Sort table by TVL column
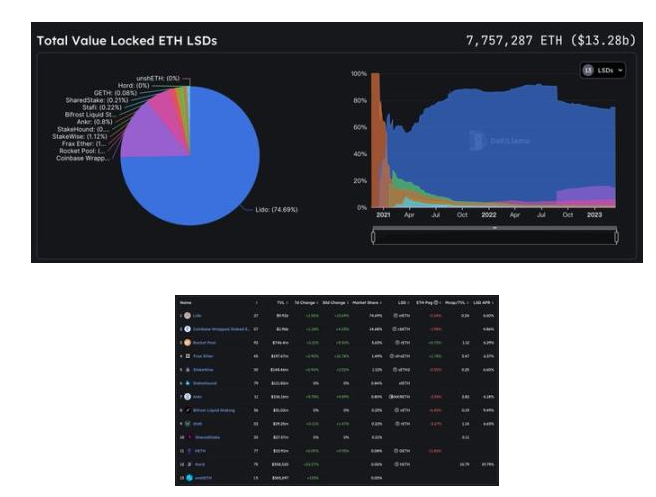Image resolution: width=656 pixels, height=497 pixels. point(282,302)
